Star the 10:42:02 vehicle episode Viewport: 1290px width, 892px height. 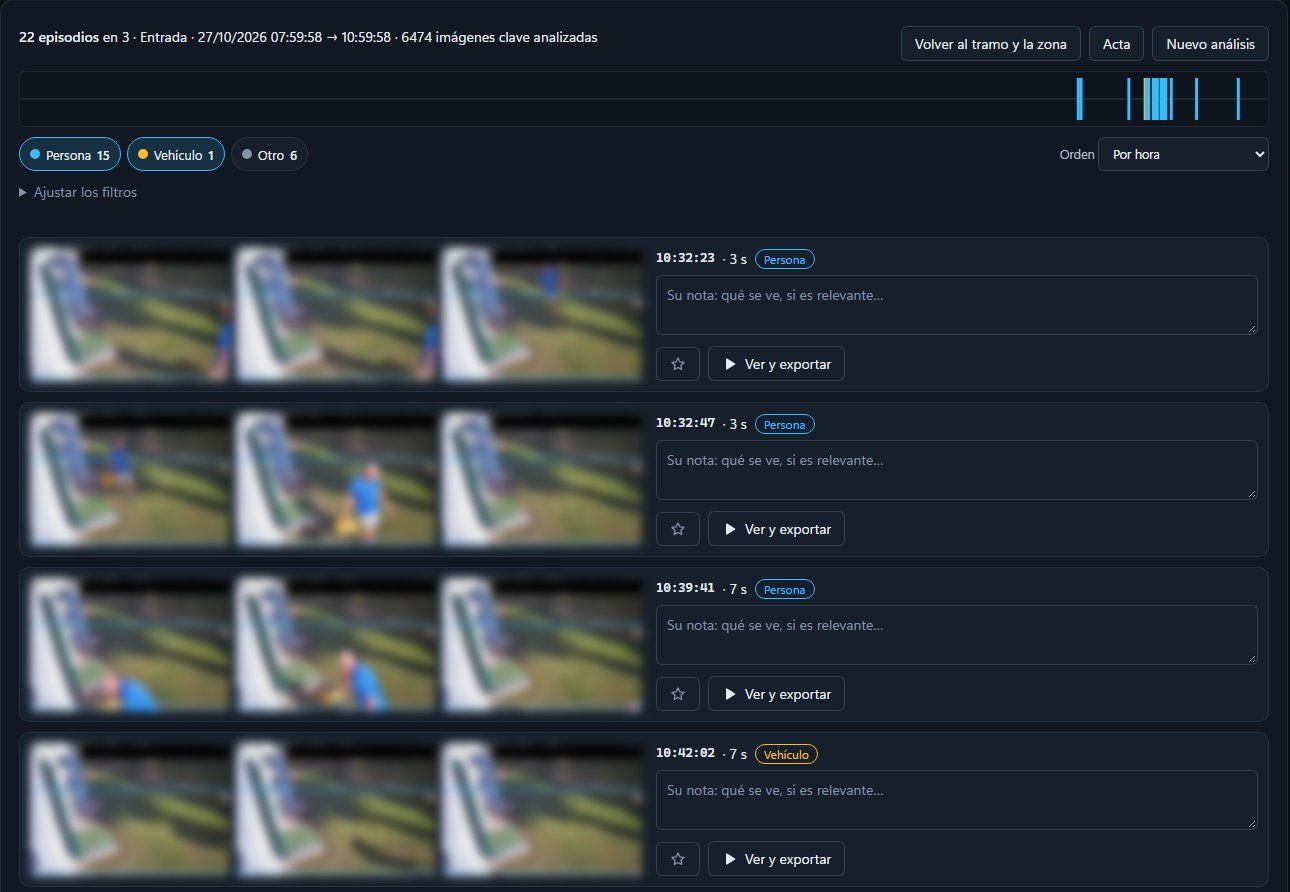coord(678,859)
